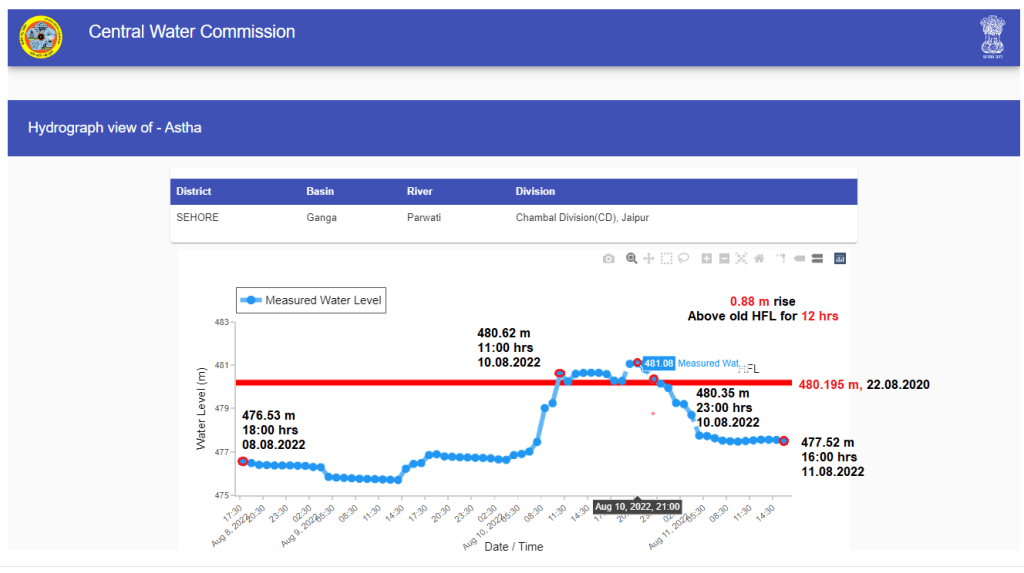The image size is (1024, 573).
Task: Click the national emblem in the header
Action: pyautogui.click(x=991, y=36)
